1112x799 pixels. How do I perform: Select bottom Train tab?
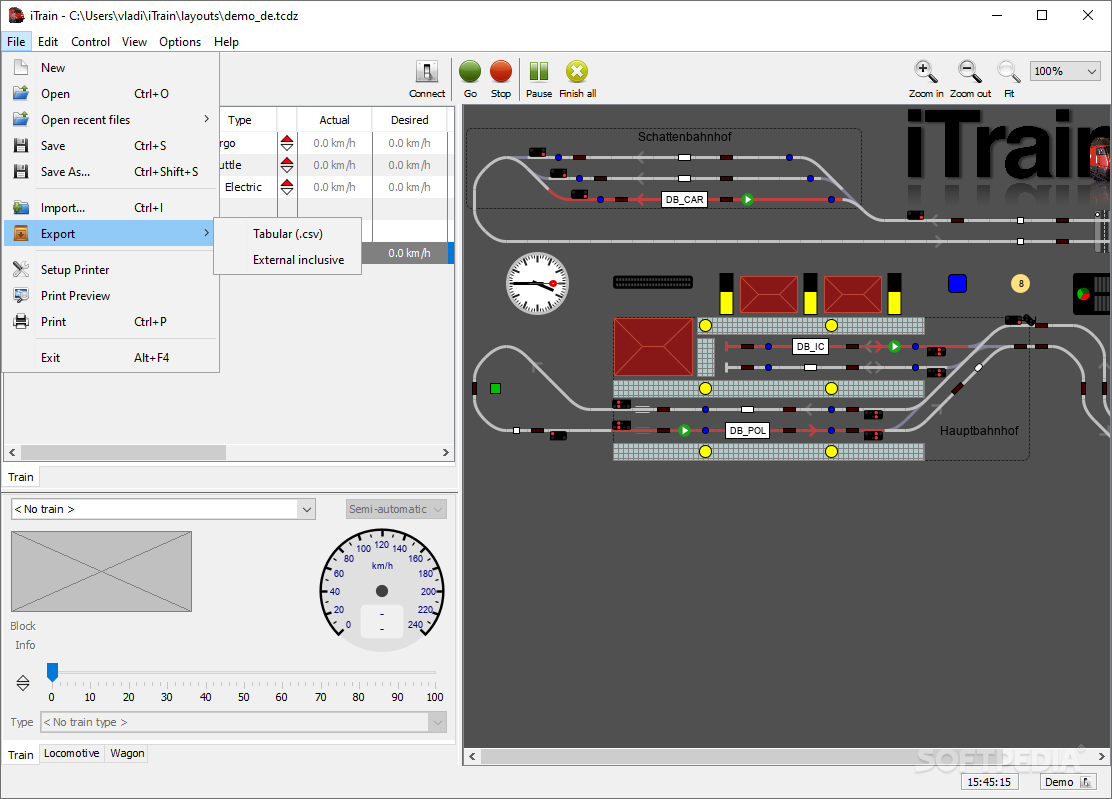click(x=21, y=754)
